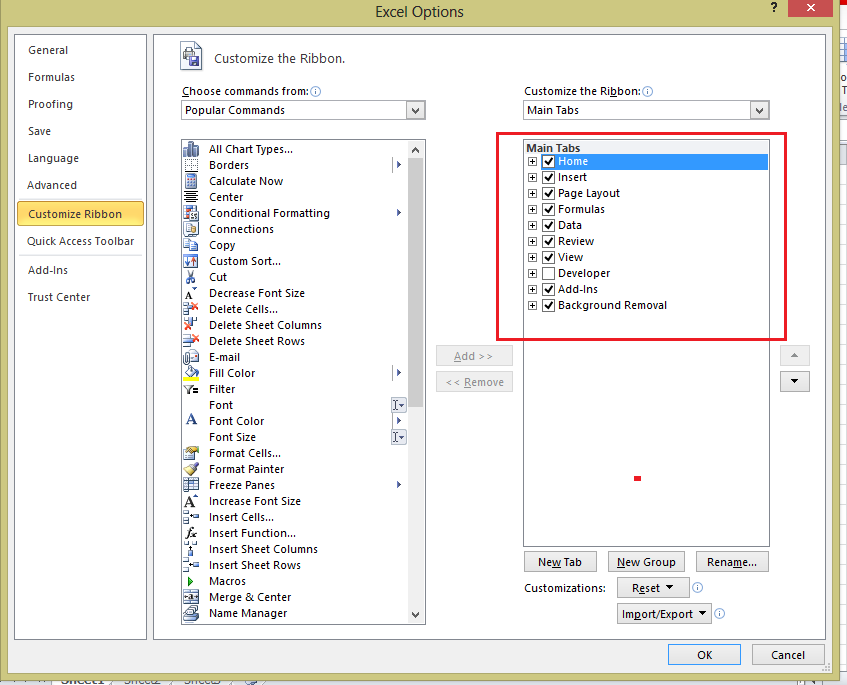The image size is (847, 685).
Task: Select the Macros command icon
Action: 192,581
